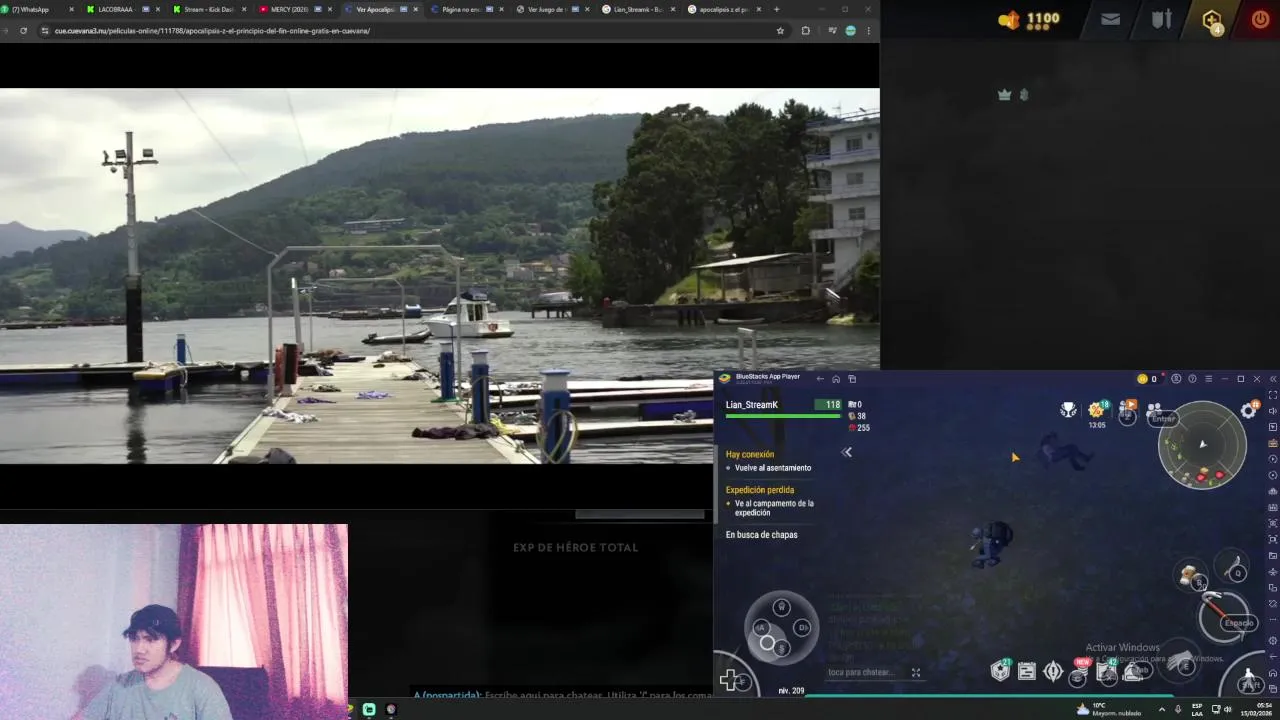The image size is (1280, 720).
Task: Open the map icon with badge 42
Action: (1106, 671)
